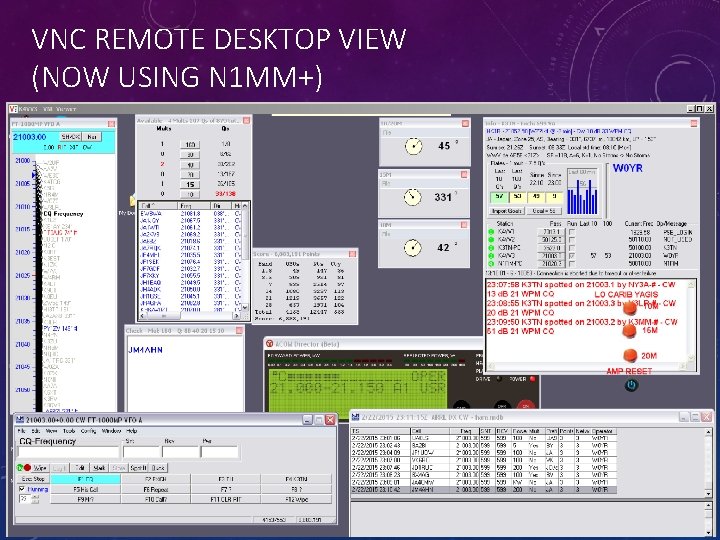Click CQ Frequency marker in bandmap

pyautogui.click(x=63, y=214)
